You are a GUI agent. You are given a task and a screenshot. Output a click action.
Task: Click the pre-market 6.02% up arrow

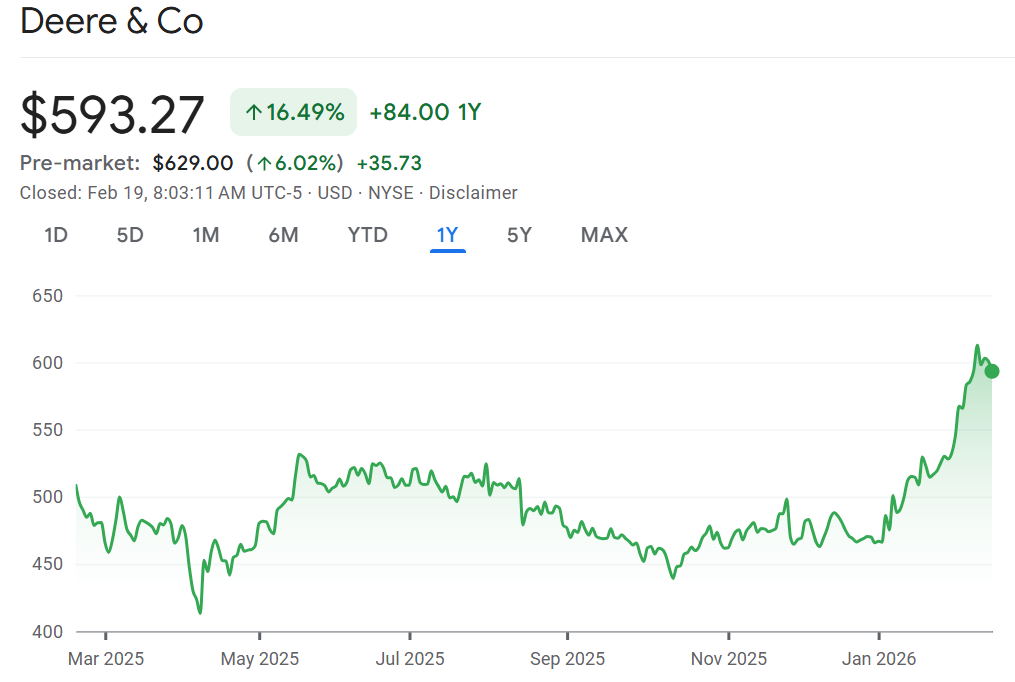click(264, 163)
